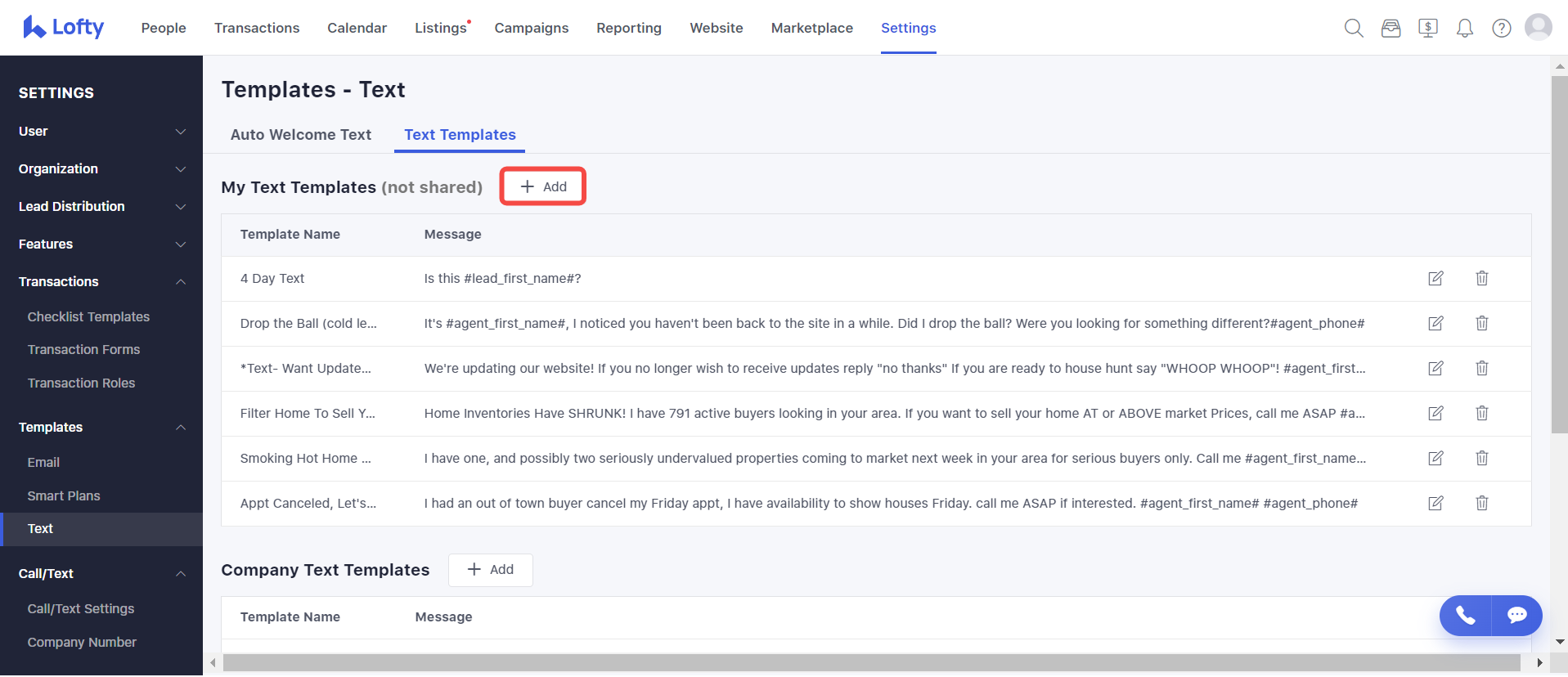Select Text templates in sidebar
Image resolution: width=1568 pixels, height=677 pixels.
101,529
